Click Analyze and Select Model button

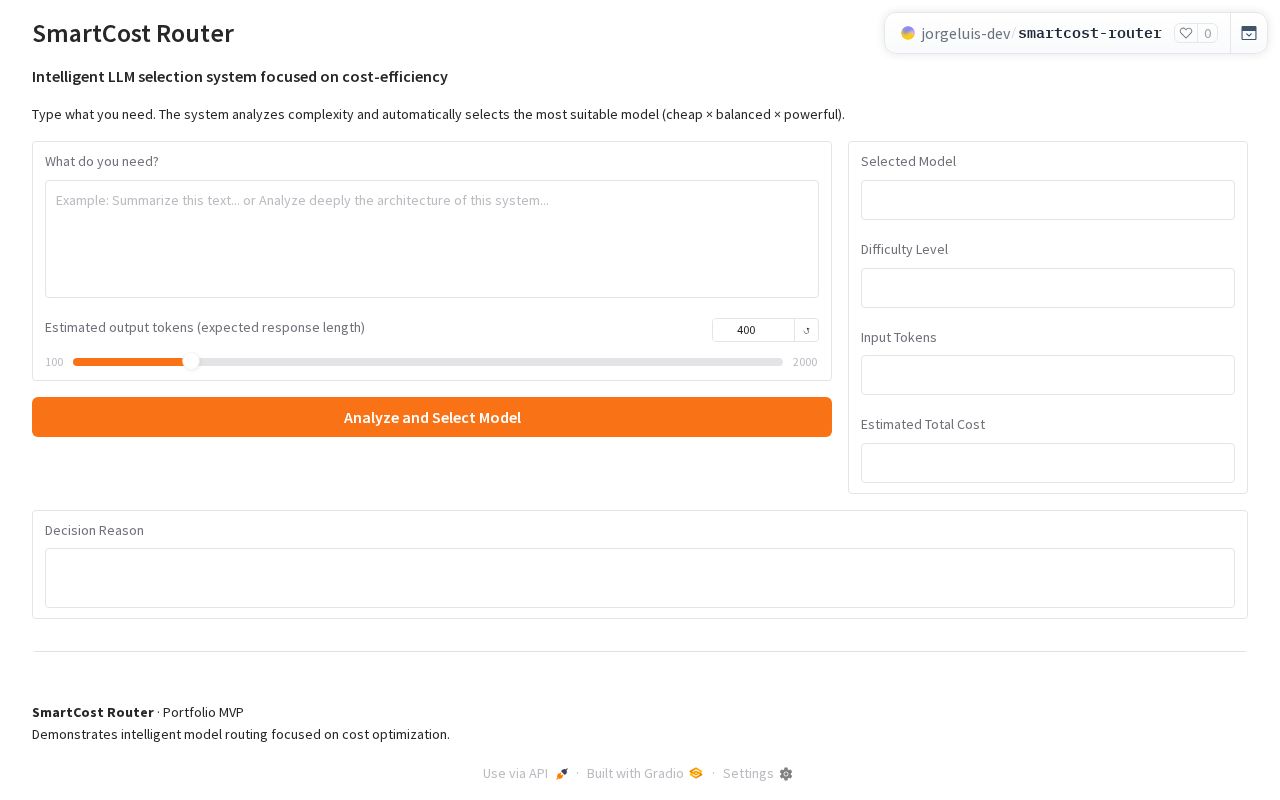432,417
